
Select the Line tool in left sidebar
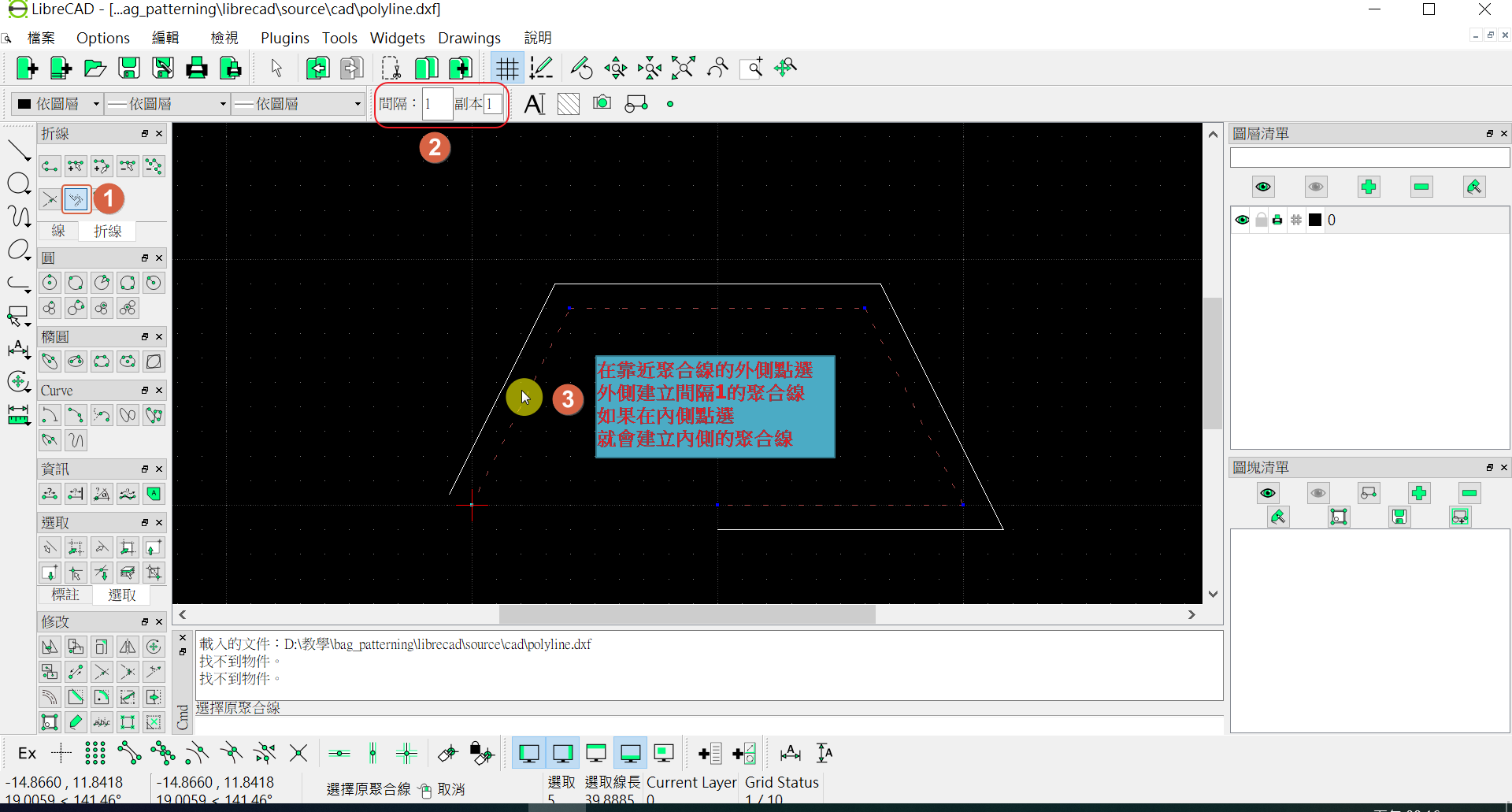click(18, 150)
